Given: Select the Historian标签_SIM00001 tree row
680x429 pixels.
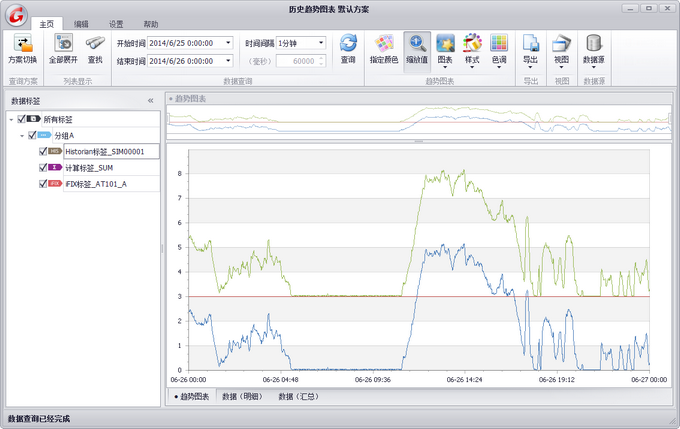Looking at the screenshot, I should coord(111,151).
